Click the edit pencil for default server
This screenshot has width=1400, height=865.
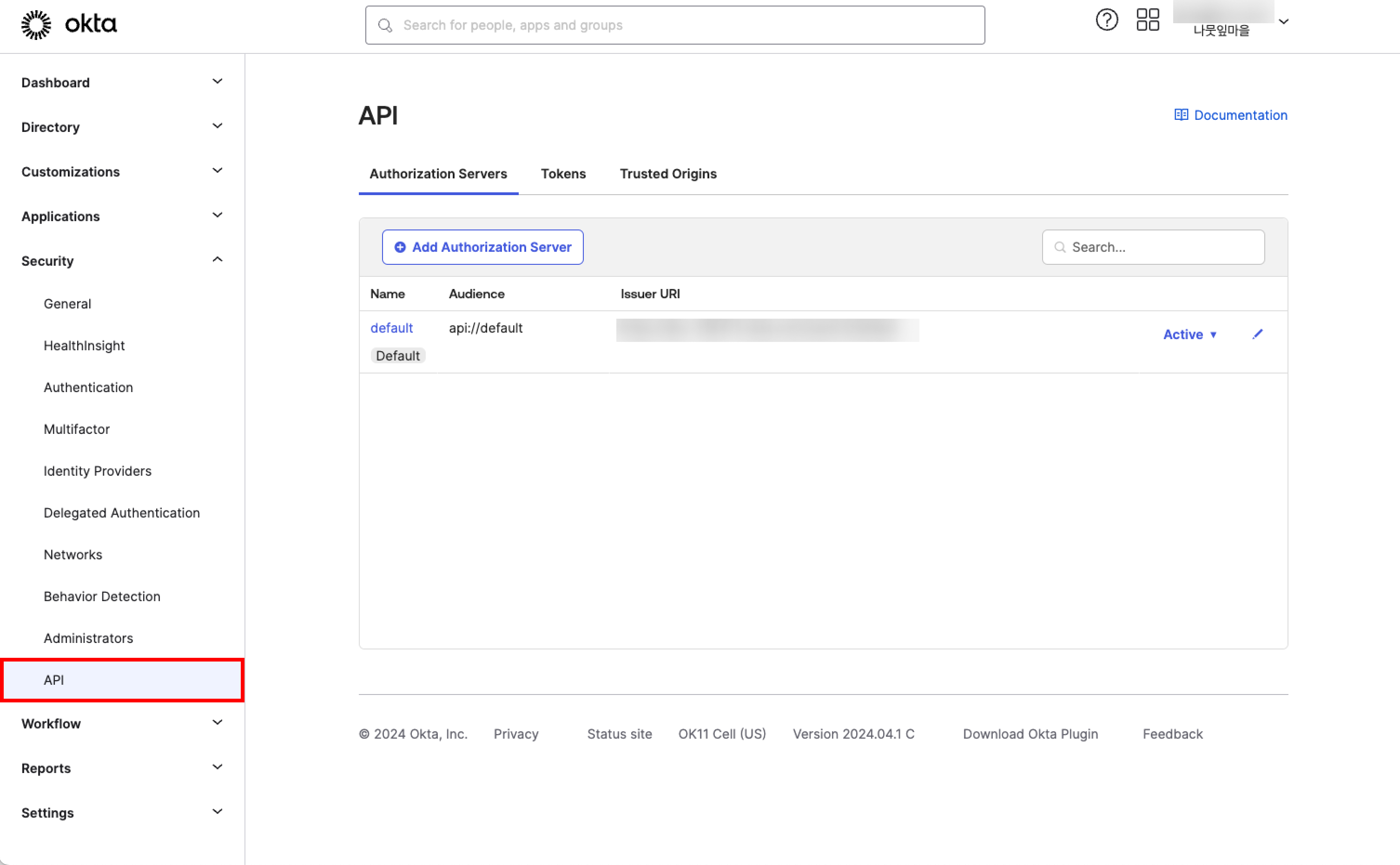pos(1257,334)
